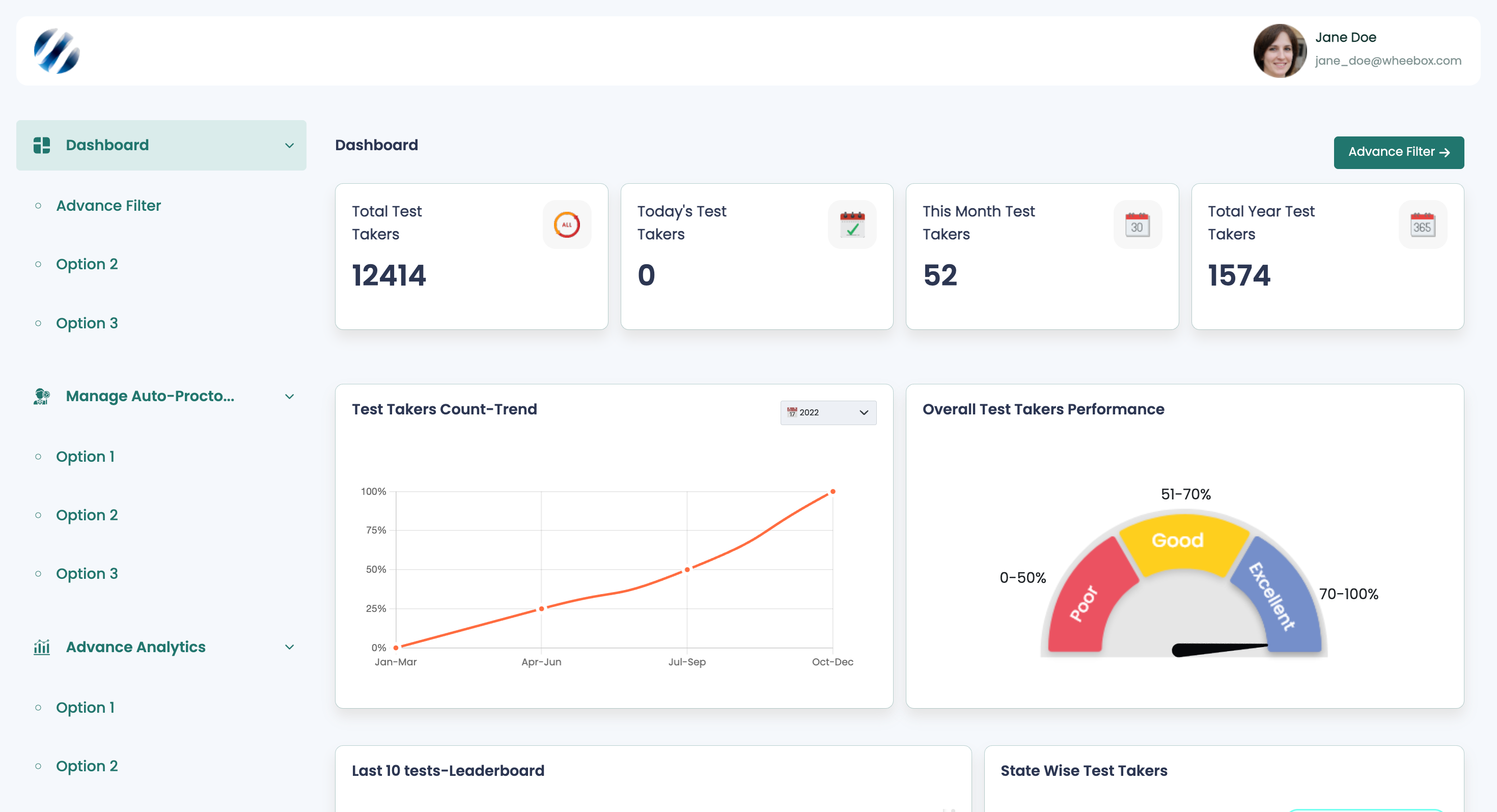This screenshot has width=1497, height=812.
Task: Click the Total Test Takers ALL icon
Action: 567,225
